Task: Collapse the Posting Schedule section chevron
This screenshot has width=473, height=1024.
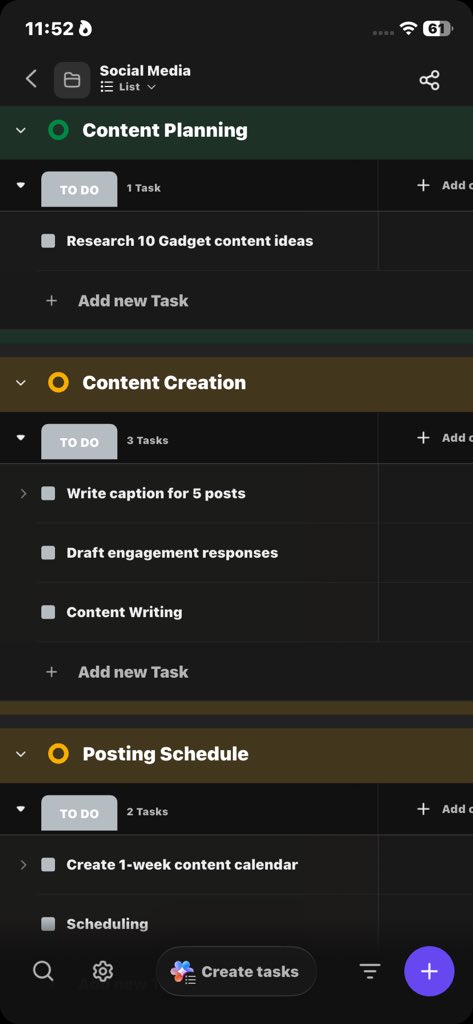Action: pos(21,754)
